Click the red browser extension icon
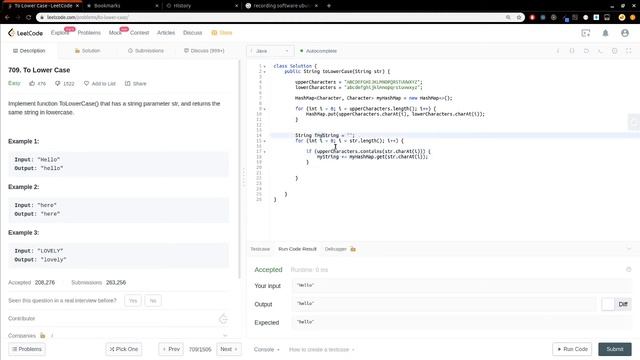Image resolution: width=640 pixels, height=360 pixels. pos(532,18)
